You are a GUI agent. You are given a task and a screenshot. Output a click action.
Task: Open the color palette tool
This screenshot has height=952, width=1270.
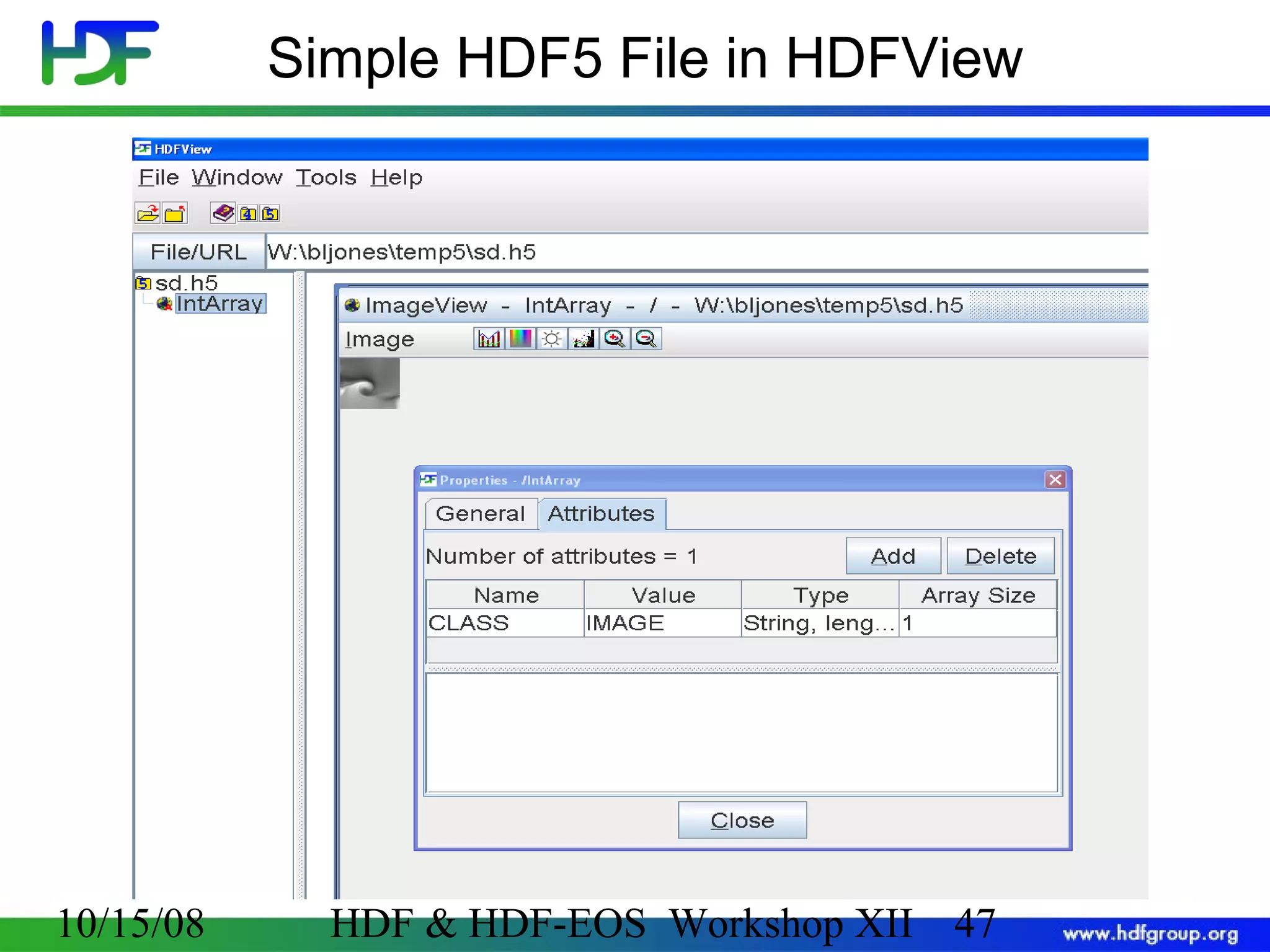[x=520, y=339]
